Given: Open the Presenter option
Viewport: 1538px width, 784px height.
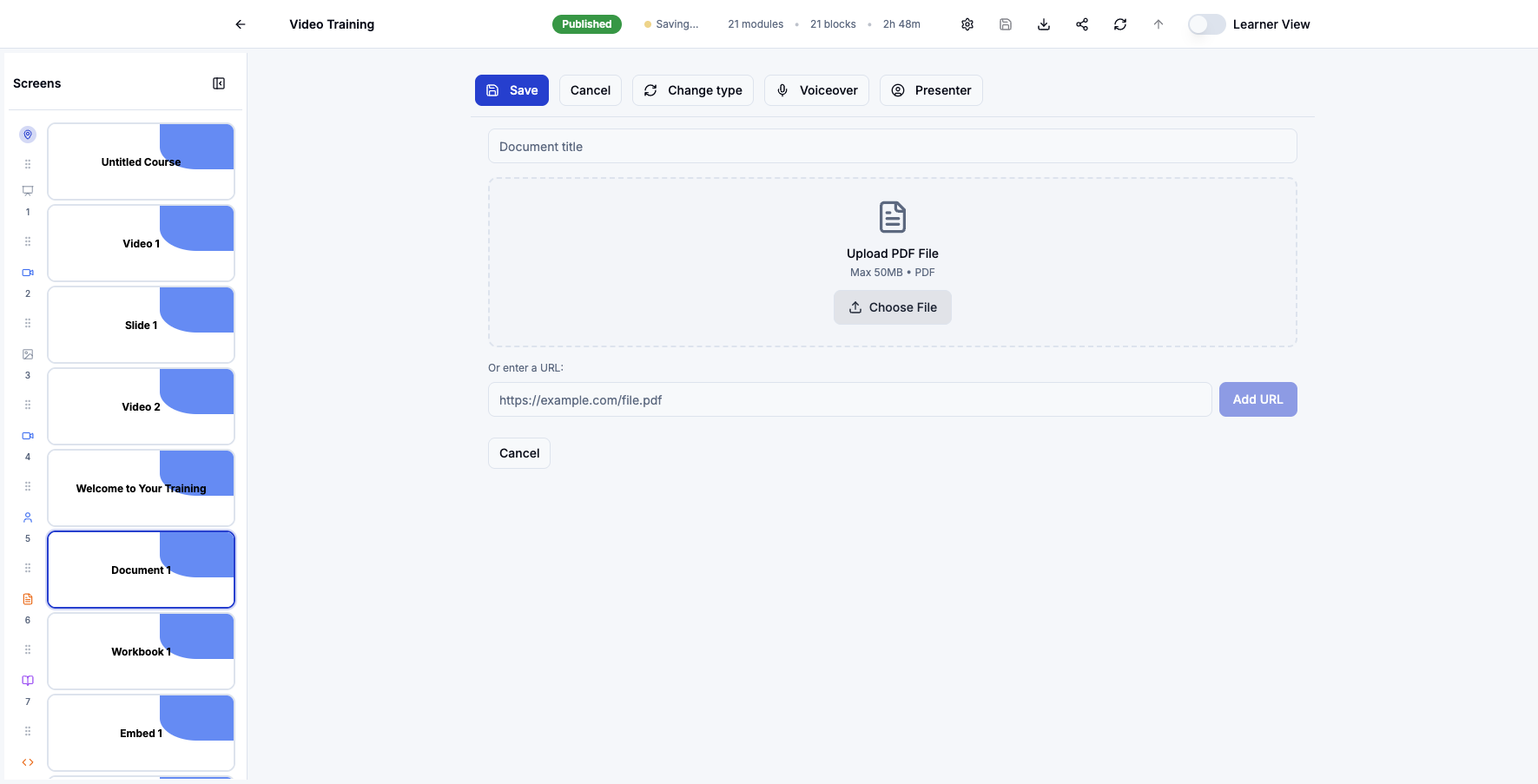Looking at the screenshot, I should tap(931, 90).
